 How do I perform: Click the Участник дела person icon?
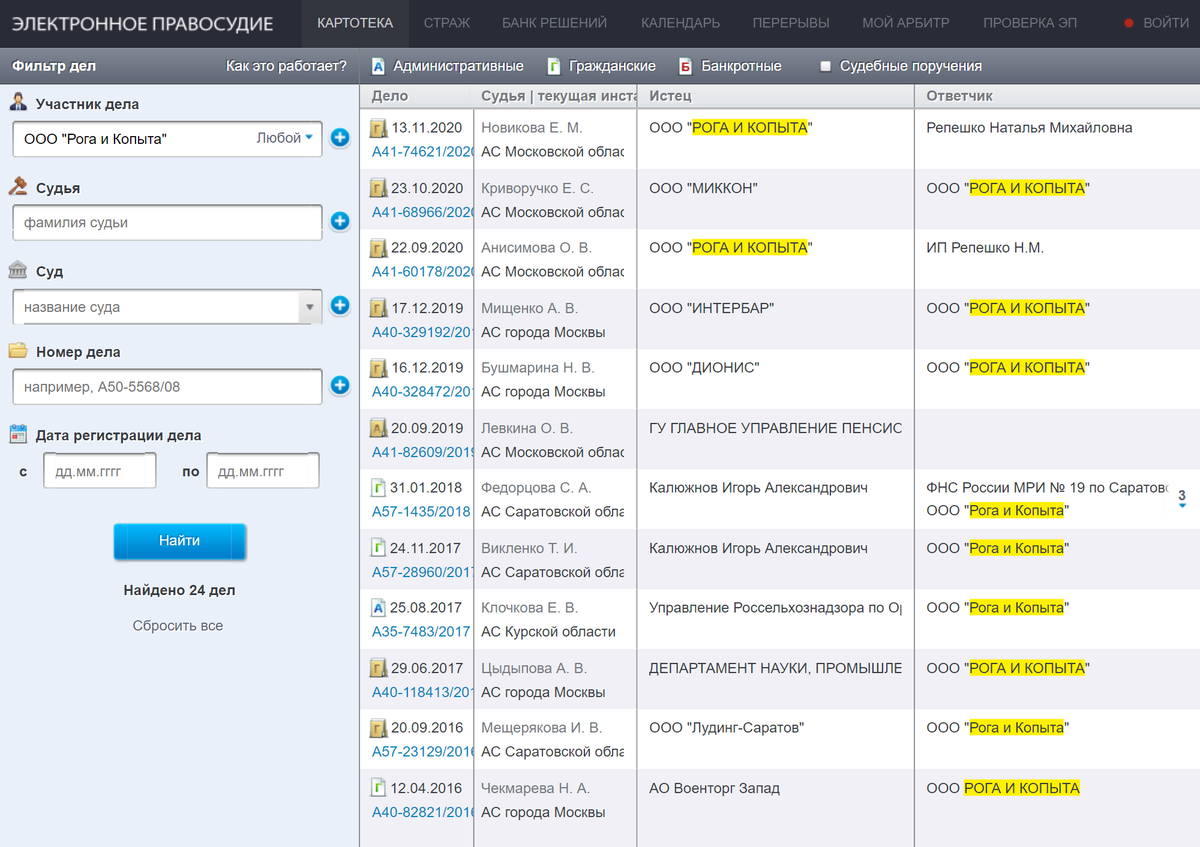click(18, 102)
